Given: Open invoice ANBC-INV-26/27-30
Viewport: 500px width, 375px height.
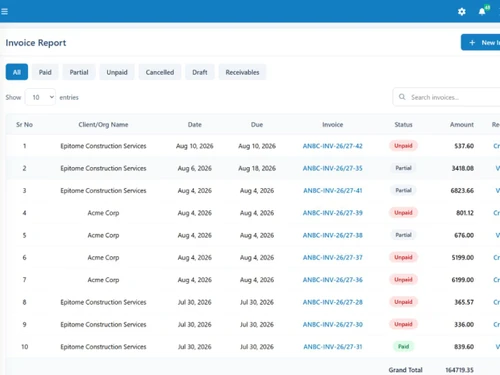Looking at the screenshot, I should coord(332,325).
